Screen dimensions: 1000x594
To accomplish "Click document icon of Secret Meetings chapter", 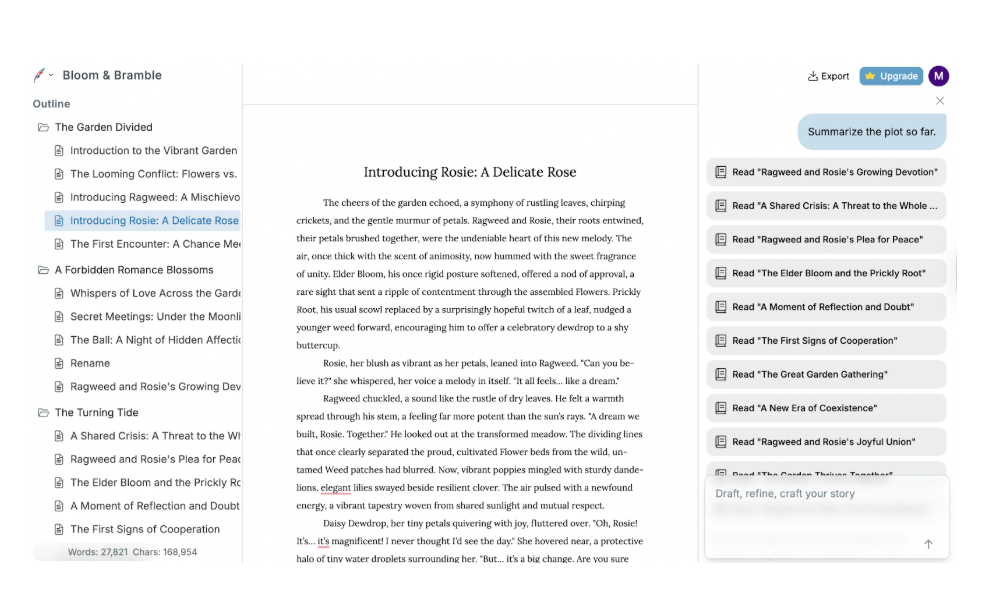I will pyautogui.click(x=59, y=316).
